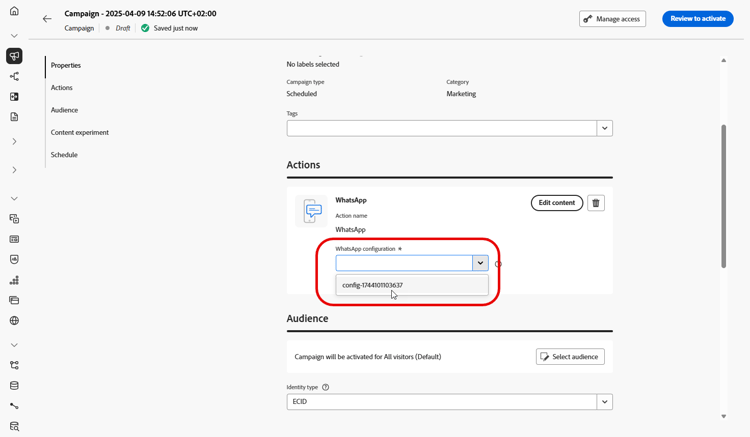Jump to the Schedule section tab
This screenshot has height=437, width=750.
pos(64,155)
